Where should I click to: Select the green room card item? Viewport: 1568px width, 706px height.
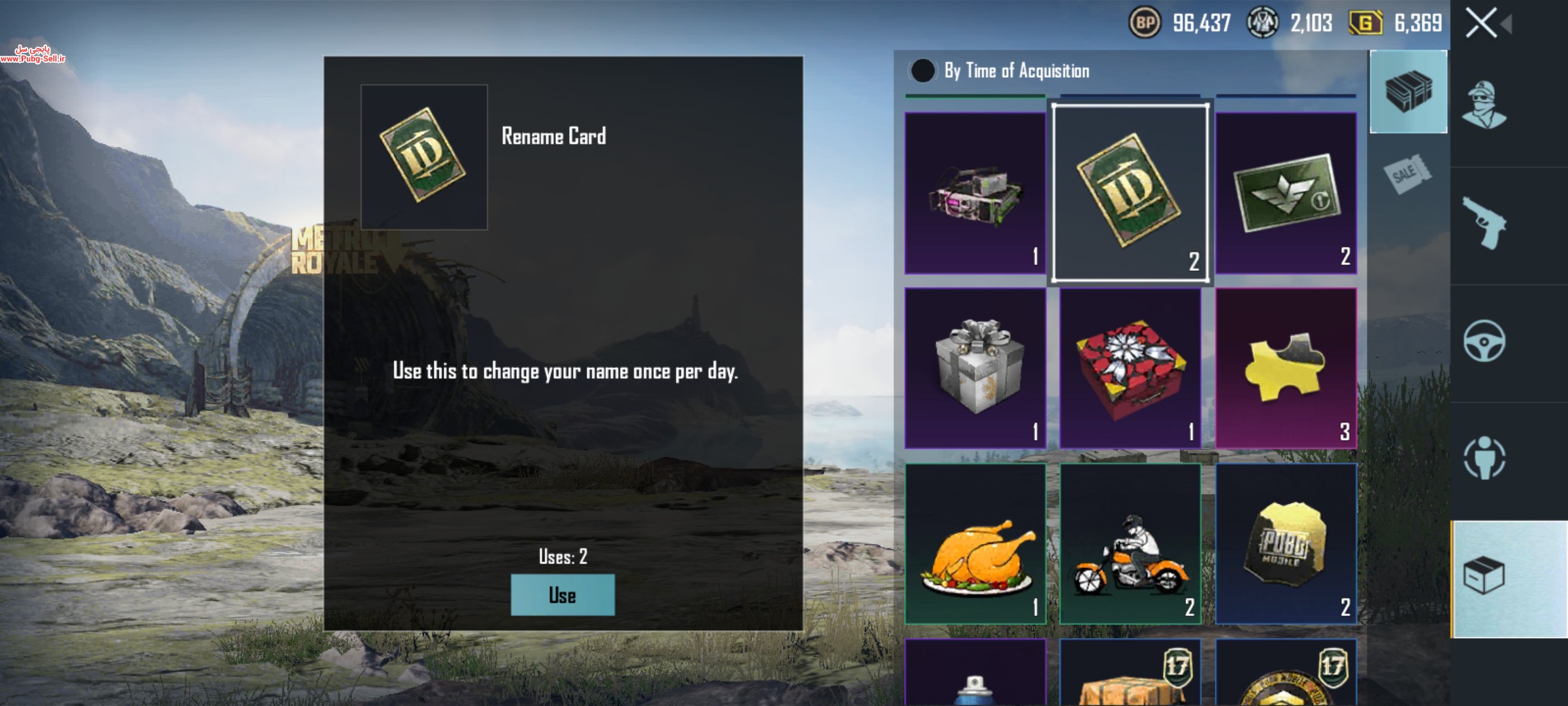(x=1286, y=193)
